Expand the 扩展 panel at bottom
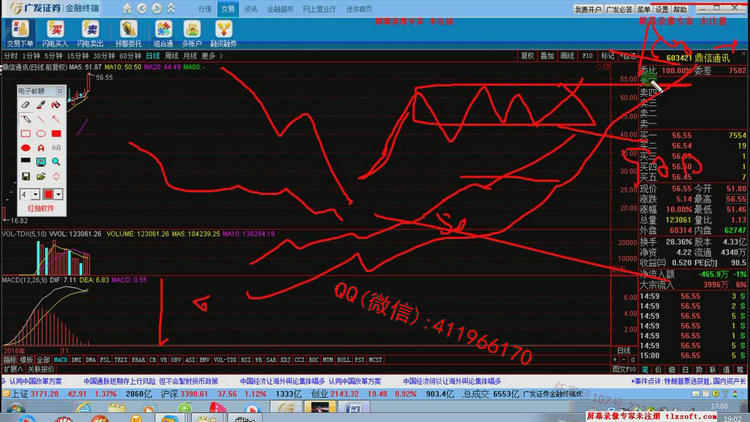 click(13, 369)
